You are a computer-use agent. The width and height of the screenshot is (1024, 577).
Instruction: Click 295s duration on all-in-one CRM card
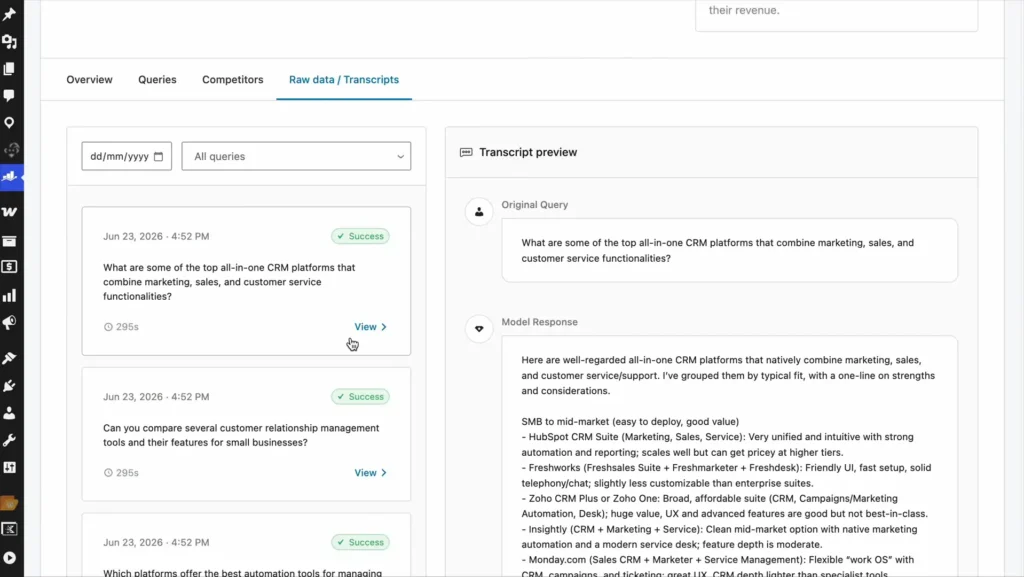tap(121, 327)
